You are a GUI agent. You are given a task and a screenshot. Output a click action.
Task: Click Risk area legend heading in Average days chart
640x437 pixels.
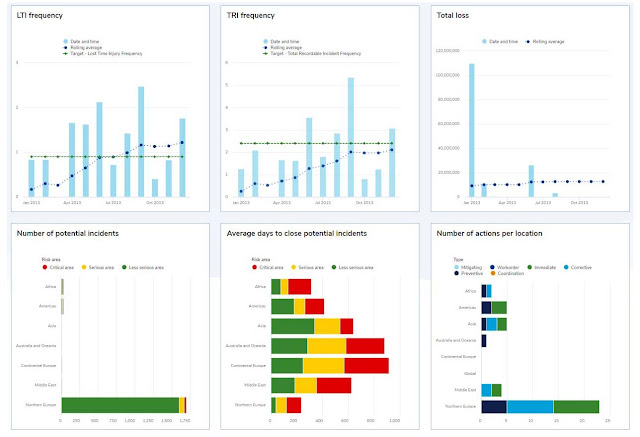261,260
